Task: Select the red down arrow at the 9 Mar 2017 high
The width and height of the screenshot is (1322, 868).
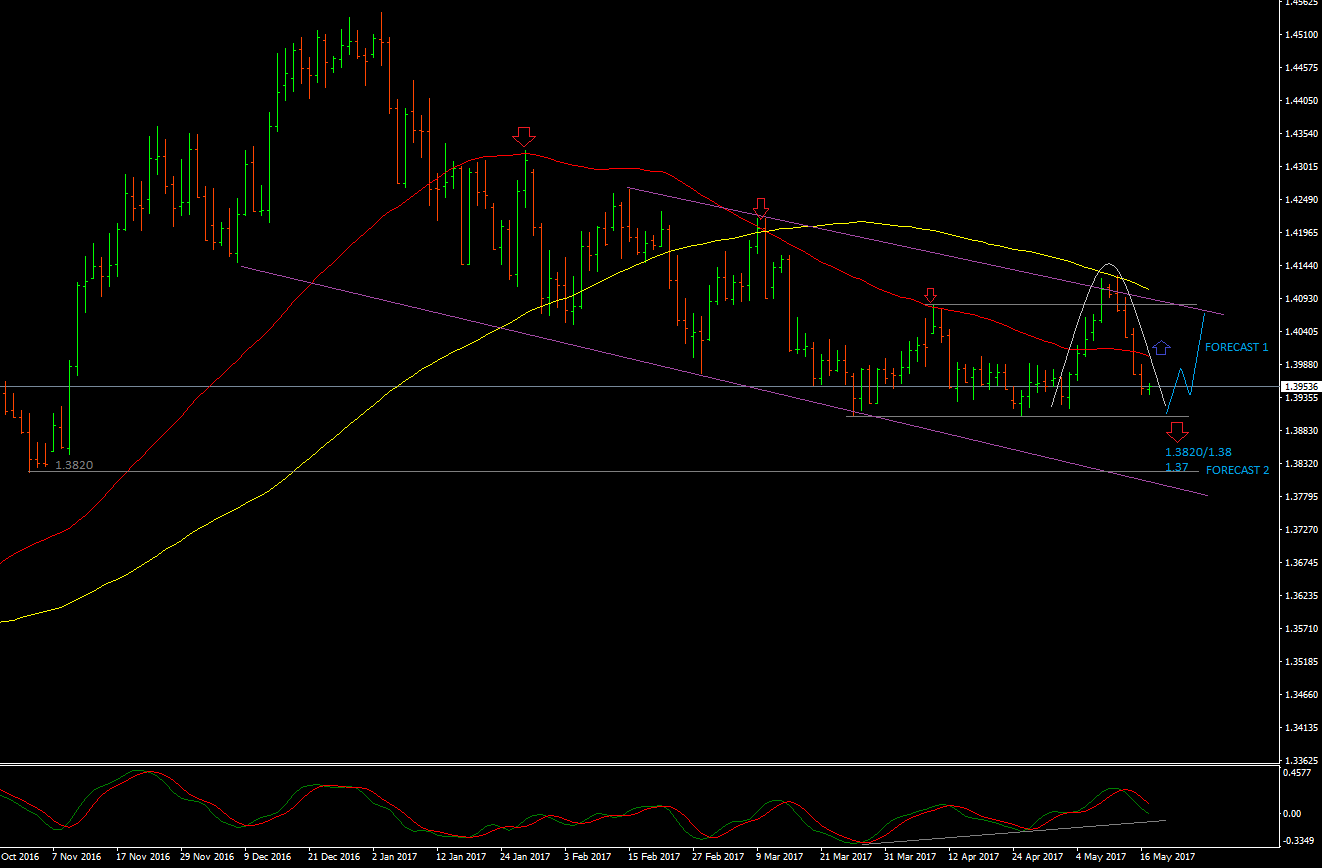Action: point(761,208)
